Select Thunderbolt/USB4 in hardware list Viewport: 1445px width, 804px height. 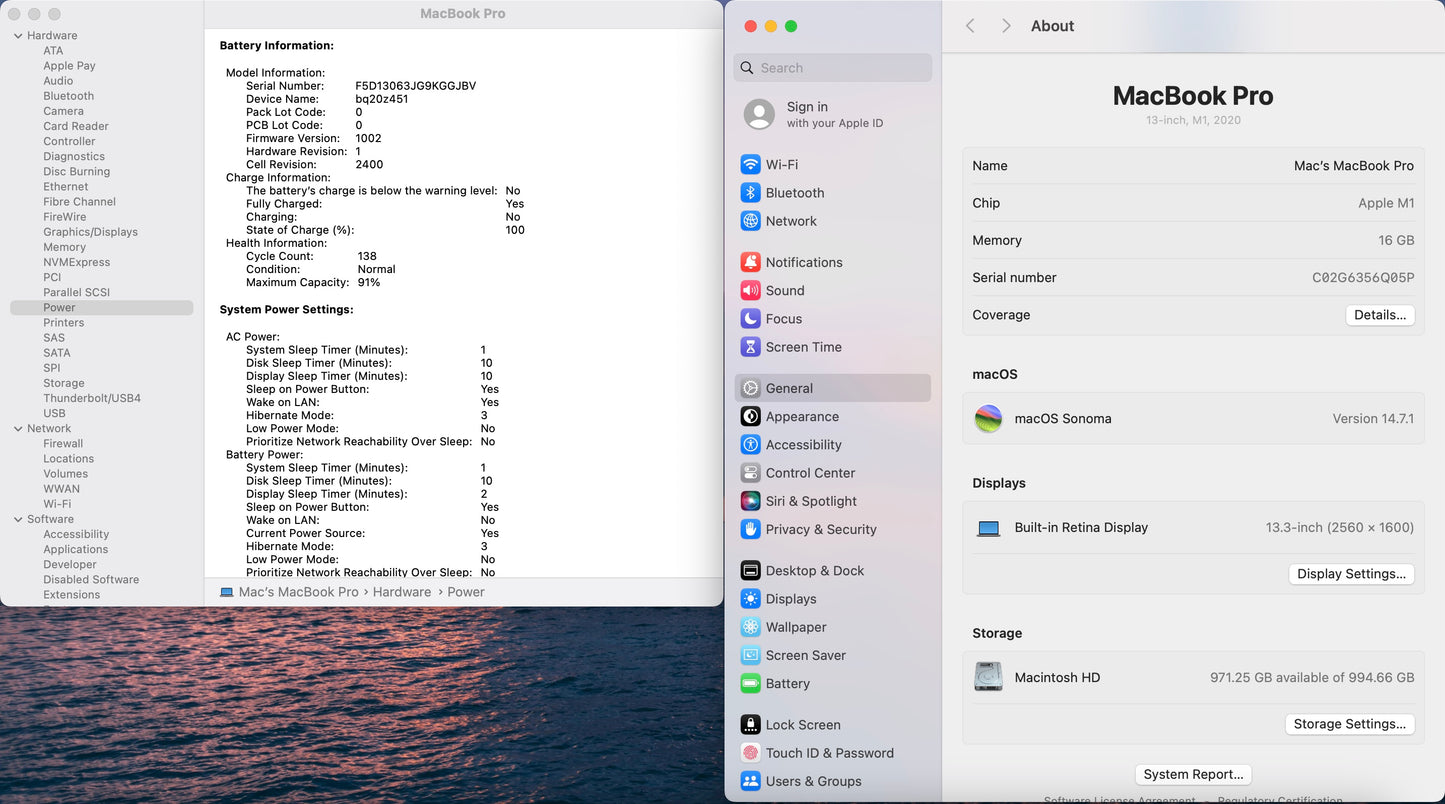coord(92,398)
